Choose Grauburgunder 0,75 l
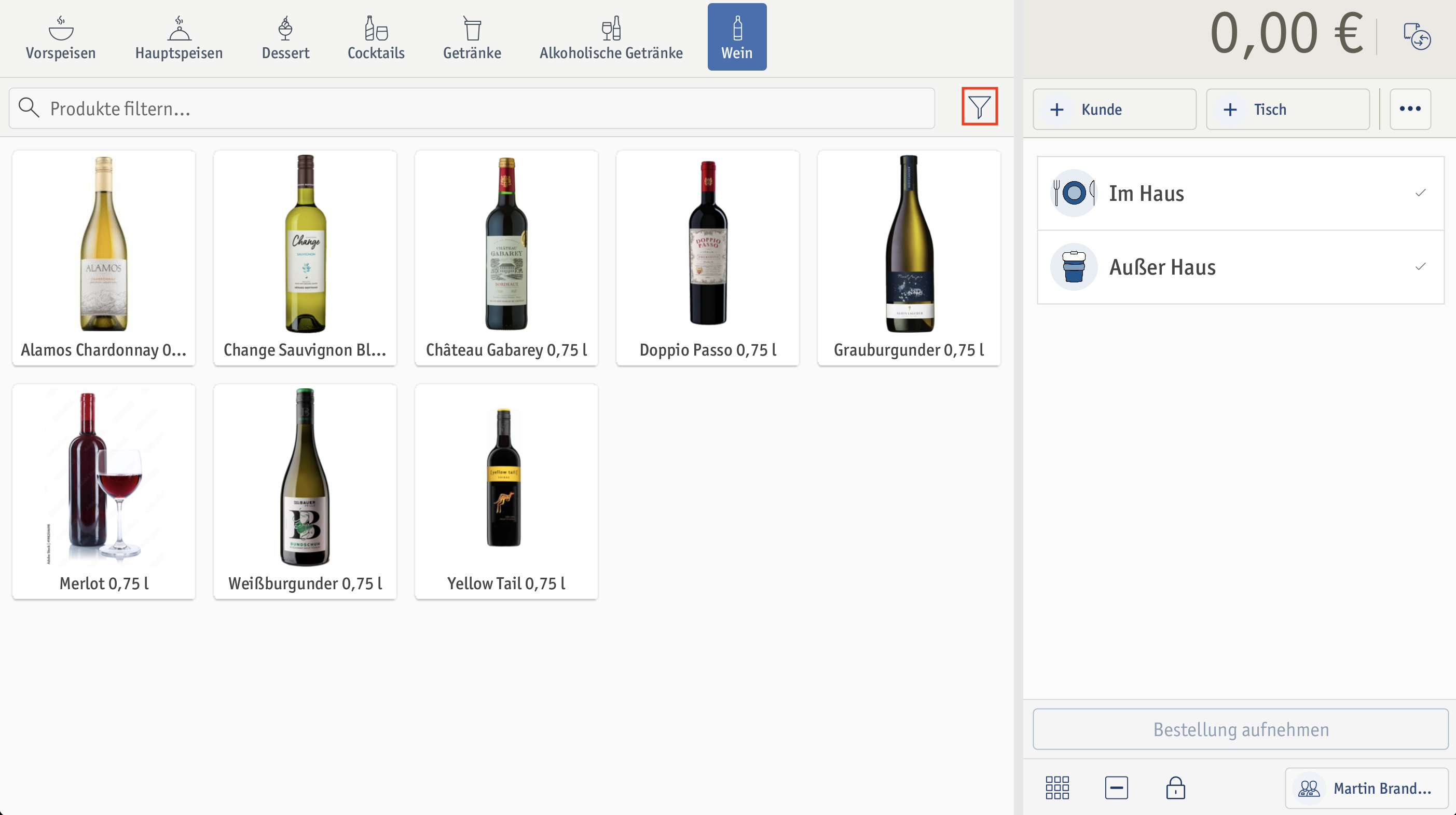The height and width of the screenshot is (815, 1456). coord(909,258)
